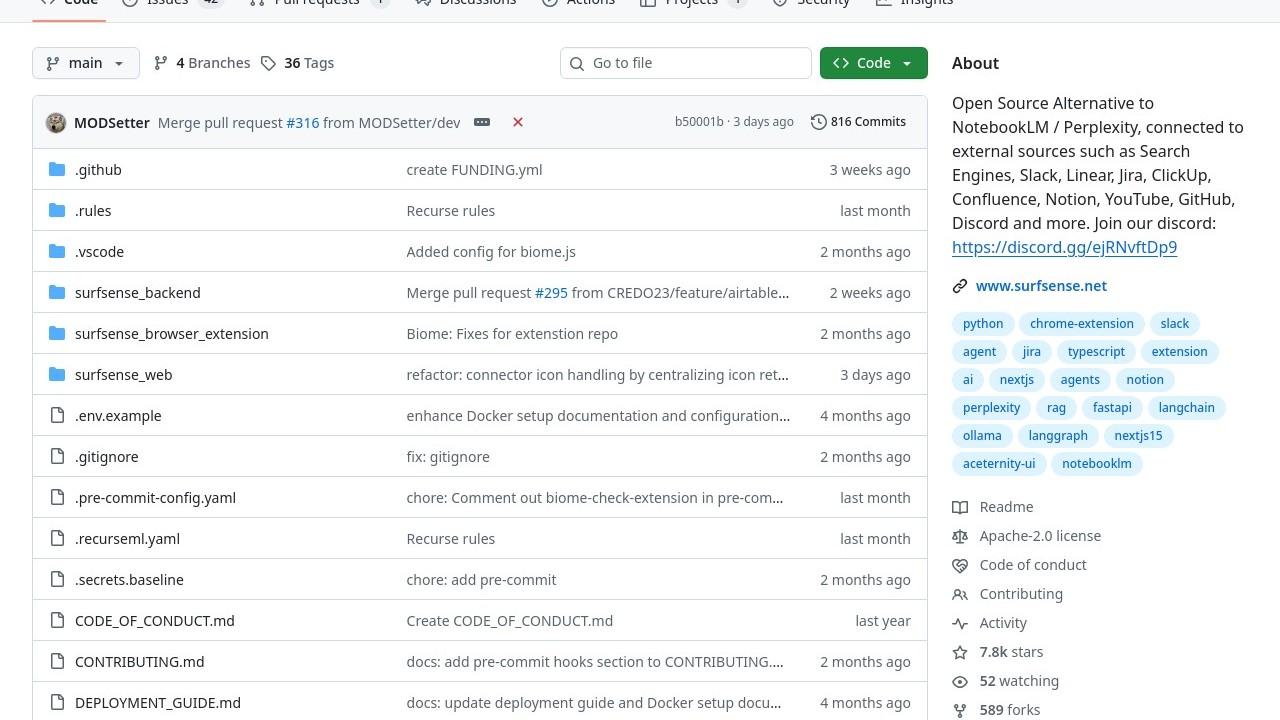This screenshot has height=720, width=1280.
Task: Expand the green Code dropdown
Action: [873, 63]
